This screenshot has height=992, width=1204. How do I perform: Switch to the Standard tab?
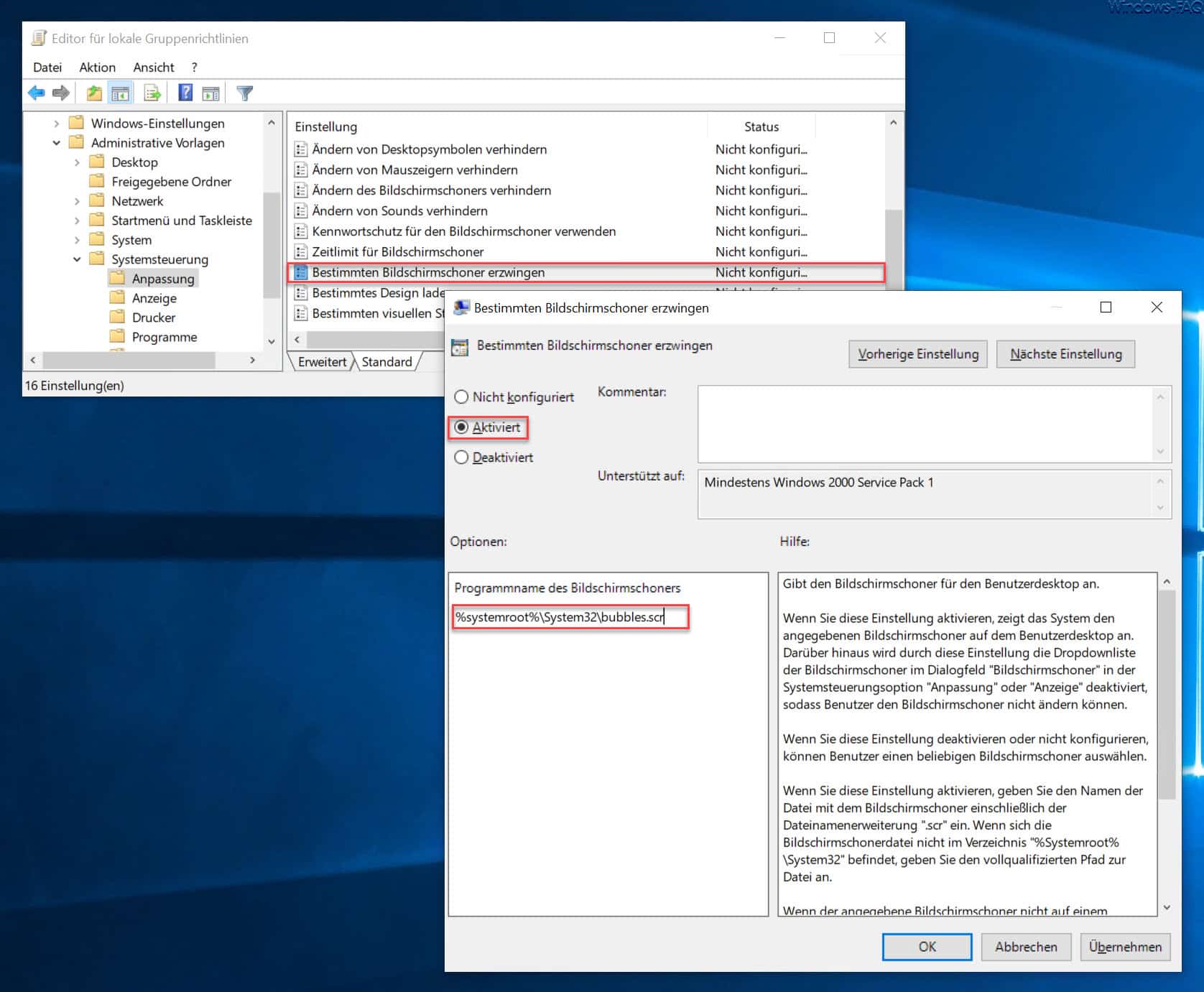tap(386, 361)
